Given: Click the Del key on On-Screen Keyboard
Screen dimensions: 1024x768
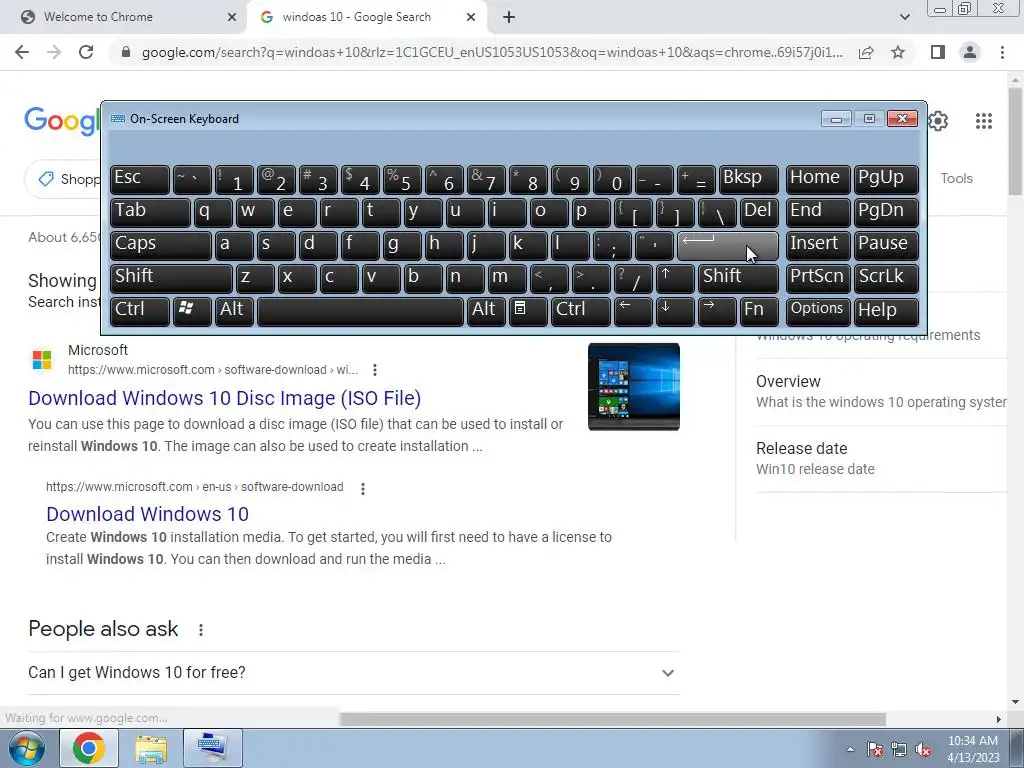Looking at the screenshot, I should tap(759, 212).
